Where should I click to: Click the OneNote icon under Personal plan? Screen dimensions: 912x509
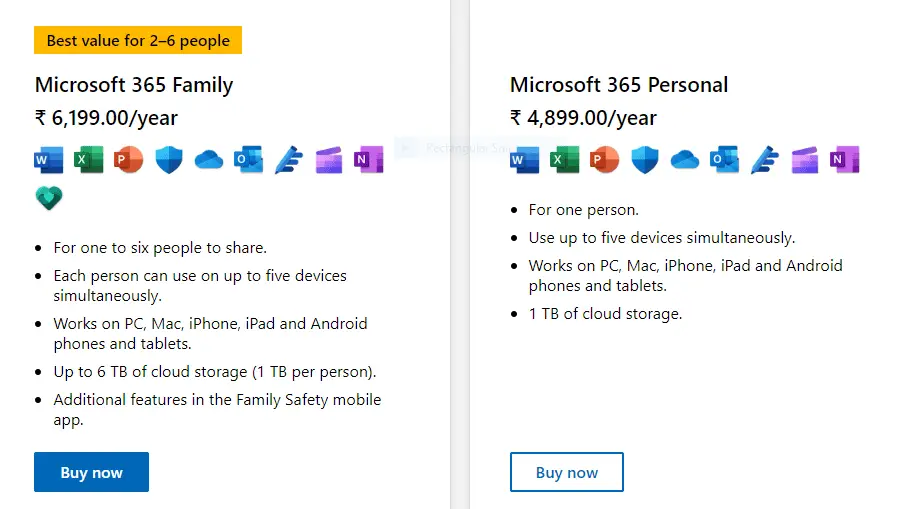click(x=845, y=159)
